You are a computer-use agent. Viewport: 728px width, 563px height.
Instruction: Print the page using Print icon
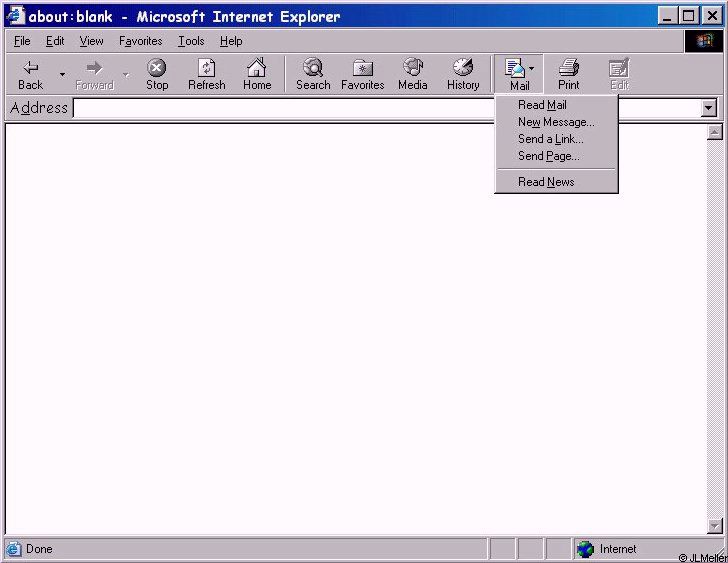click(569, 68)
